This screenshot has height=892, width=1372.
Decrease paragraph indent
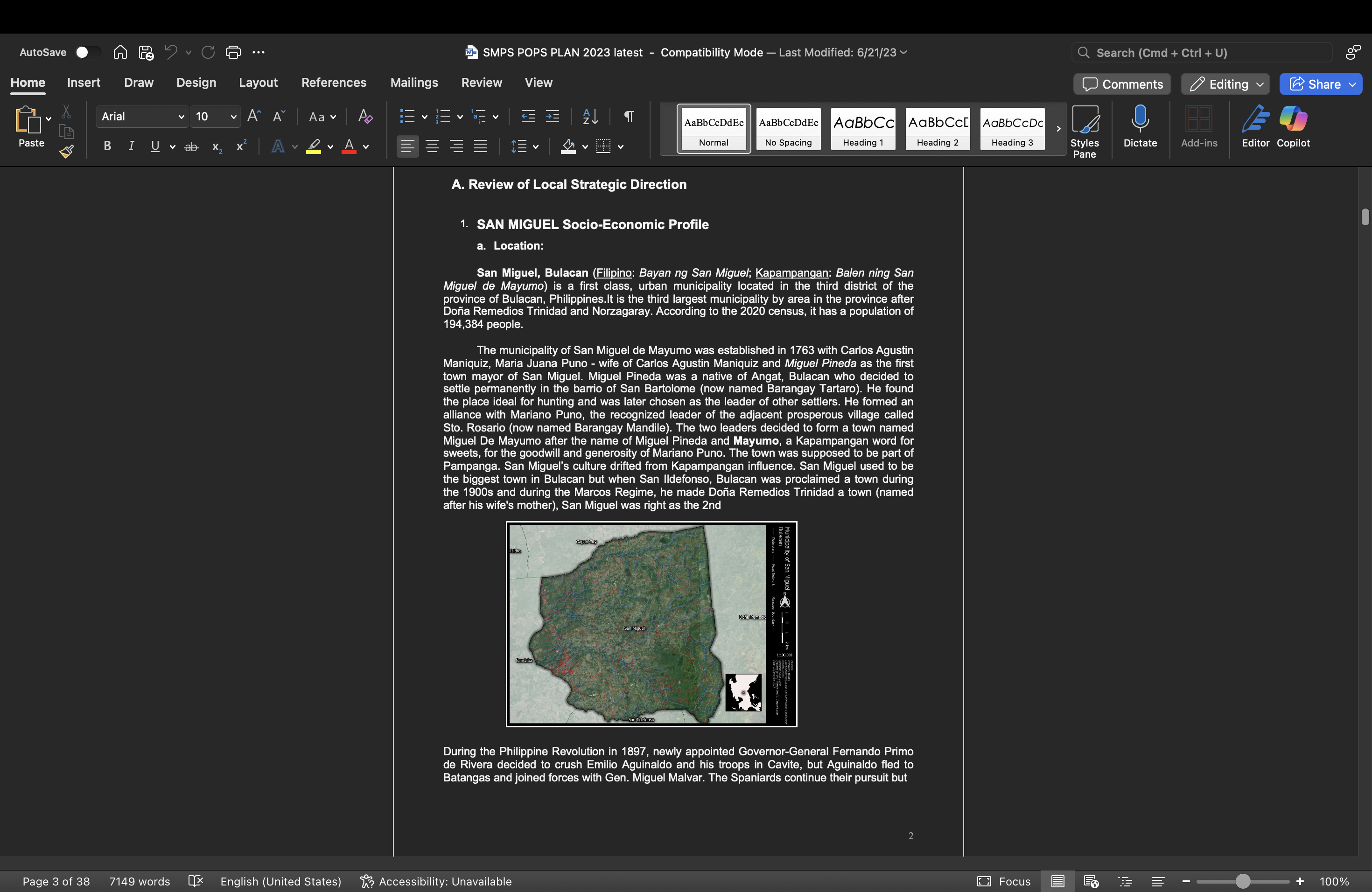528,116
